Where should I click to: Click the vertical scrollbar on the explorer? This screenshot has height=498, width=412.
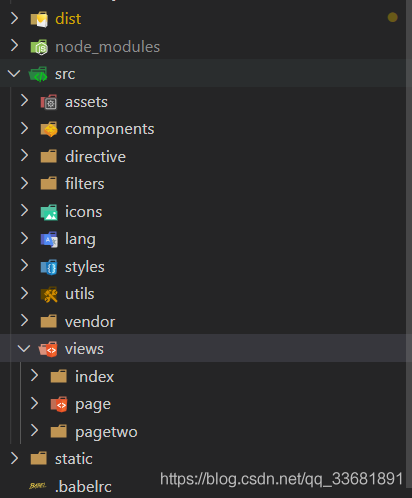click(409, 245)
